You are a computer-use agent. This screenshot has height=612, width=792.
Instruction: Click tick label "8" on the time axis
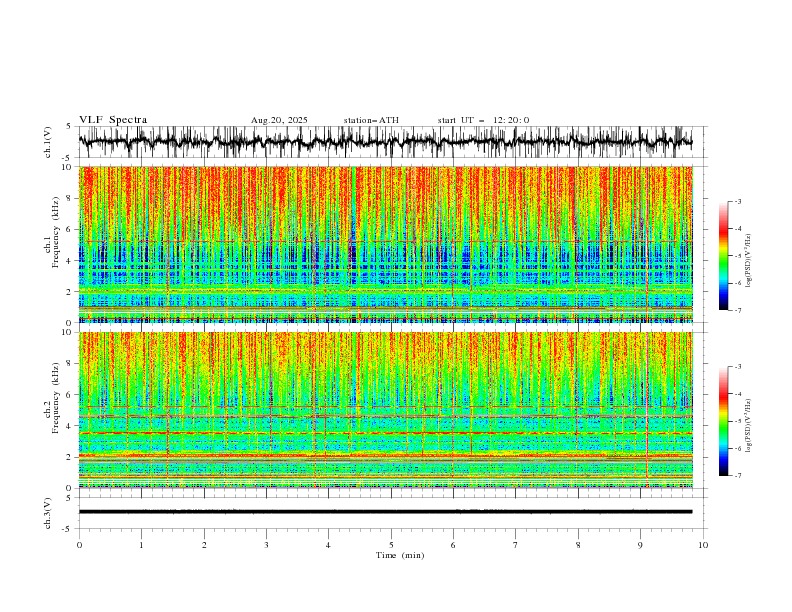tap(578, 545)
